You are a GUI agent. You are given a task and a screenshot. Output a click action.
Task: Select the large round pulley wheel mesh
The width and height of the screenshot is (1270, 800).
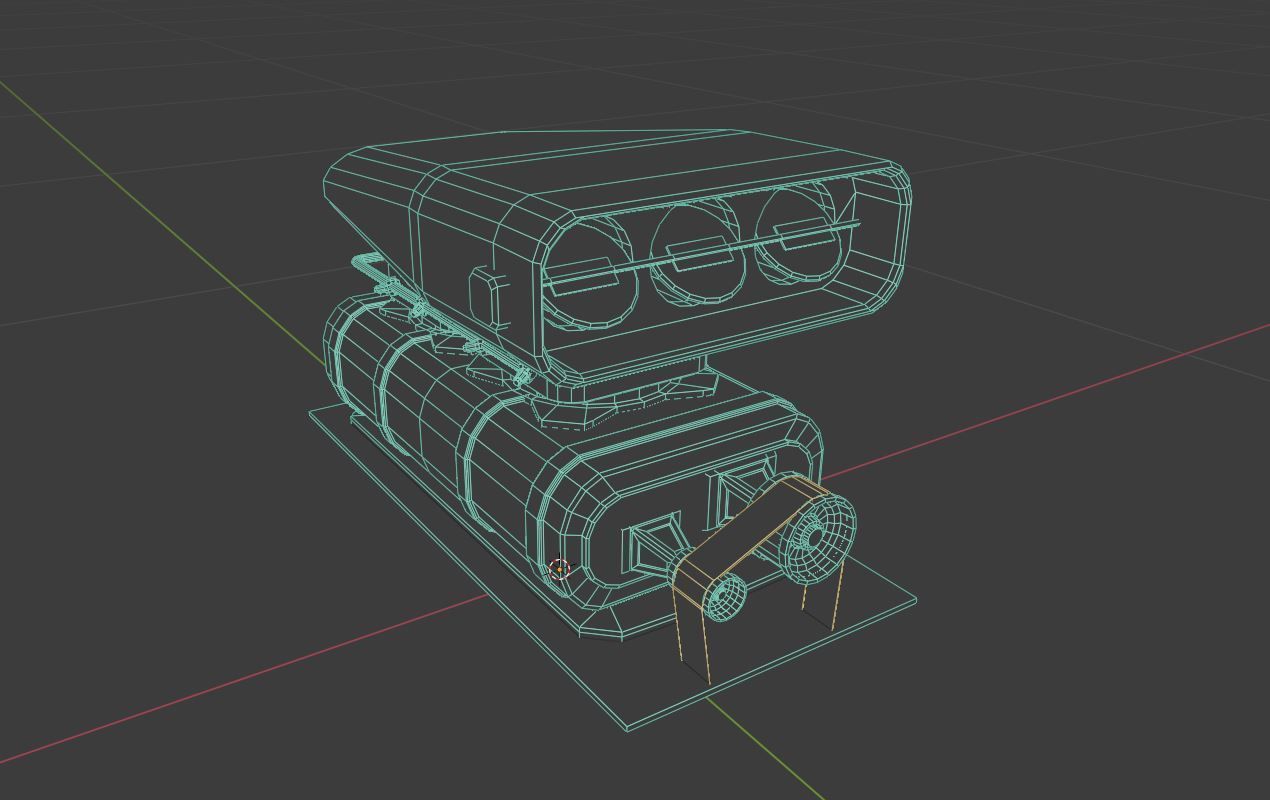click(x=817, y=539)
